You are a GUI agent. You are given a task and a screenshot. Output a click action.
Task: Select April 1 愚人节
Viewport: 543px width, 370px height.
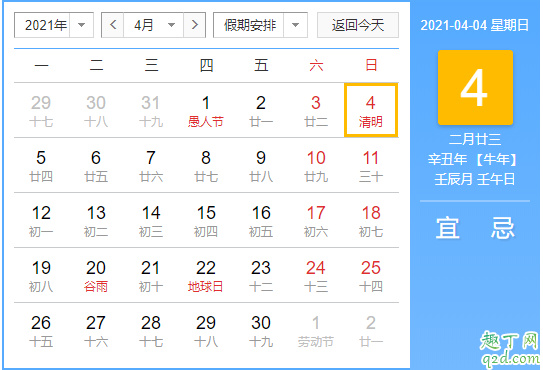206,111
